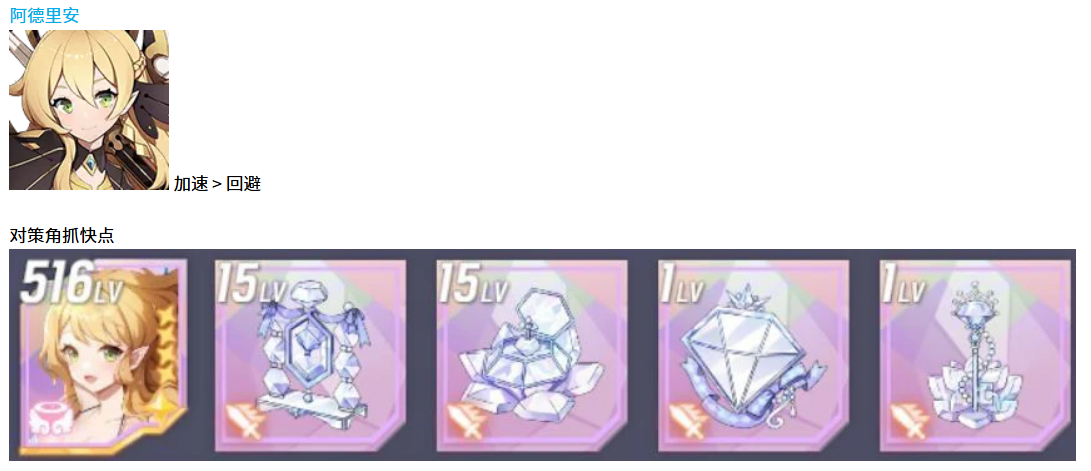This screenshot has width=1091, height=471.
Task: Click sword badge on mirror-stand gem
Action: pos(244,422)
